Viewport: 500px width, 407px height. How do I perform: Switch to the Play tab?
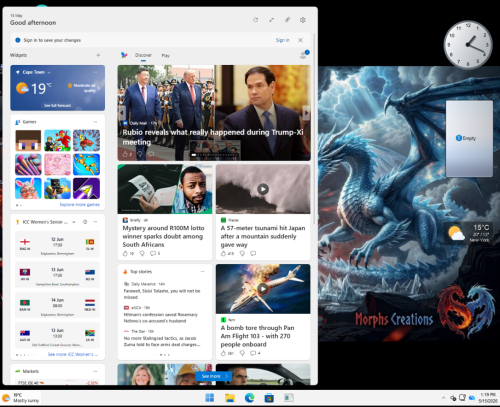[x=166, y=55]
